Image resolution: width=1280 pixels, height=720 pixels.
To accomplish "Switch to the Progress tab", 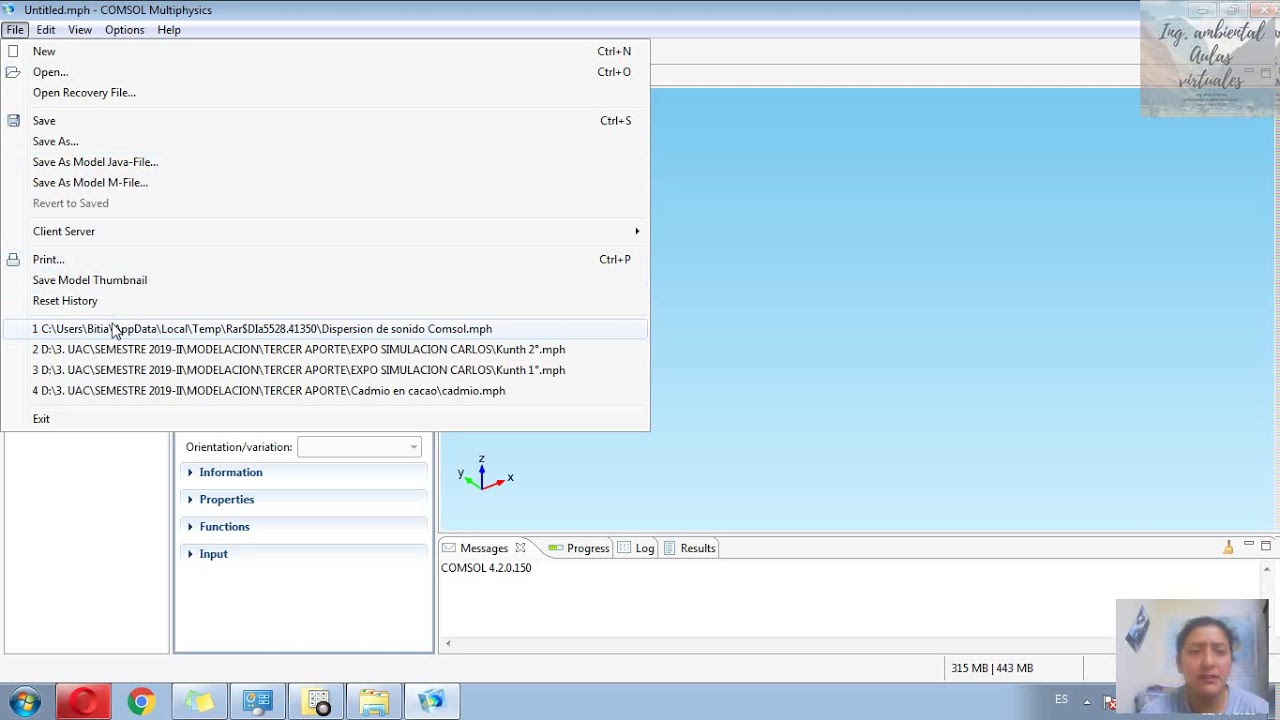I will [579, 548].
